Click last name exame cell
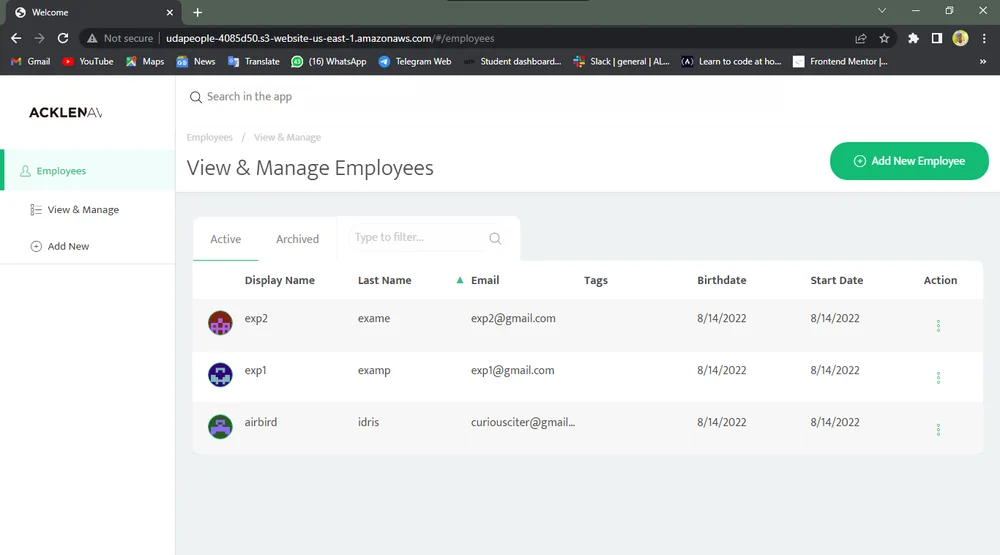 pos(374,318)
